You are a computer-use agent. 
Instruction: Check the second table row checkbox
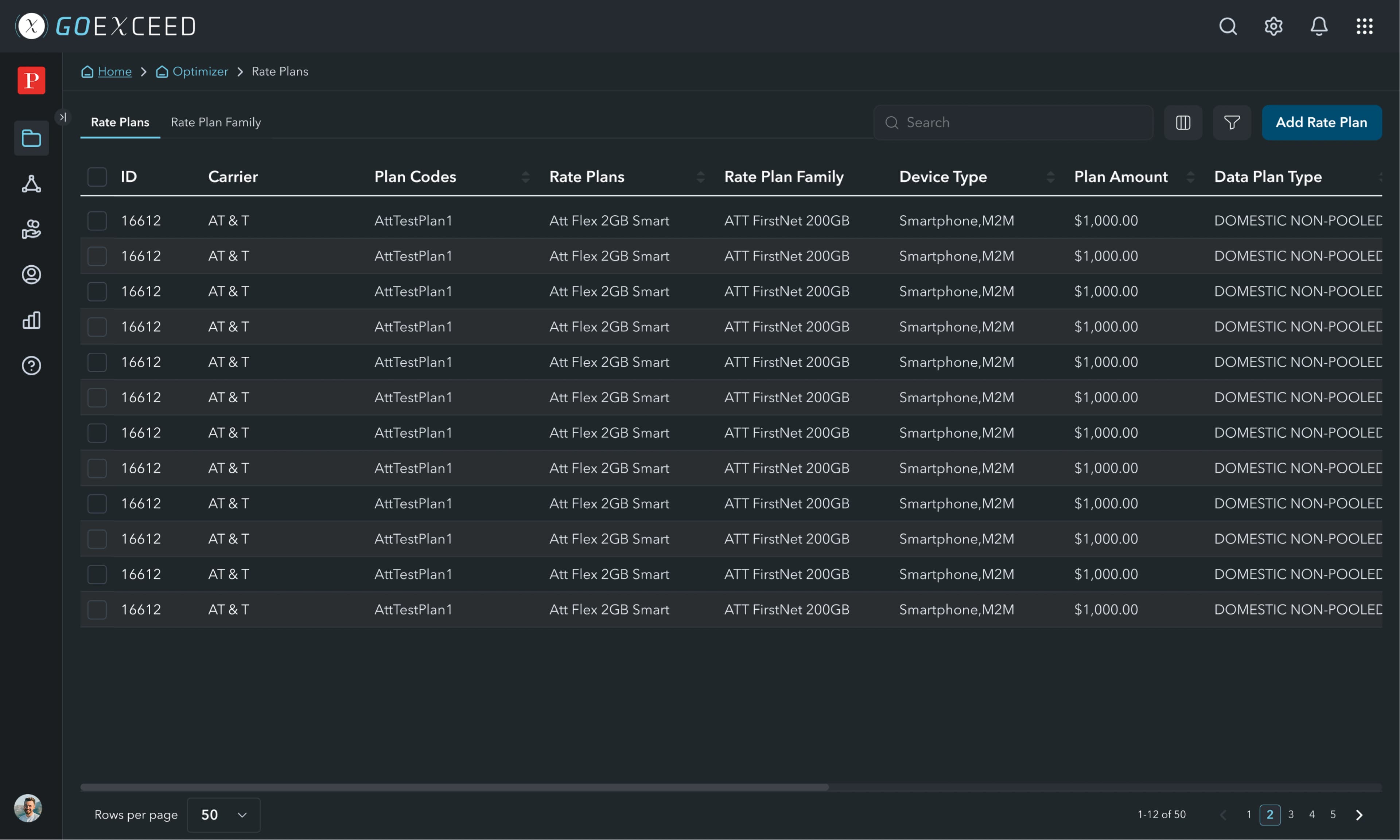pos(97,256)
